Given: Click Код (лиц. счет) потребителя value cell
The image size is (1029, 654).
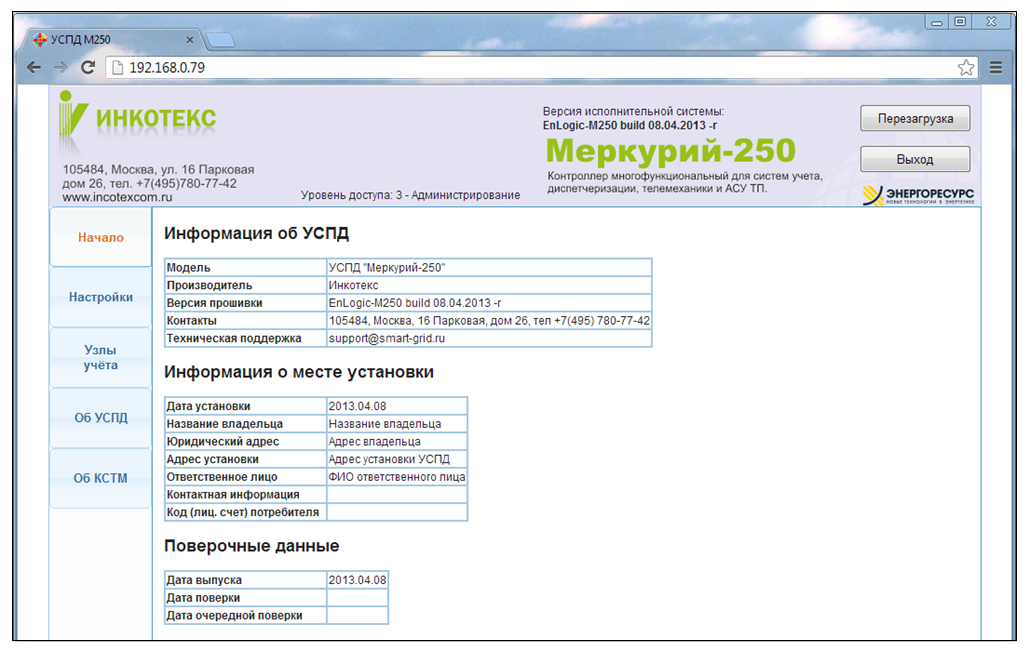Looking at the screenshot, I should point(397,512).
